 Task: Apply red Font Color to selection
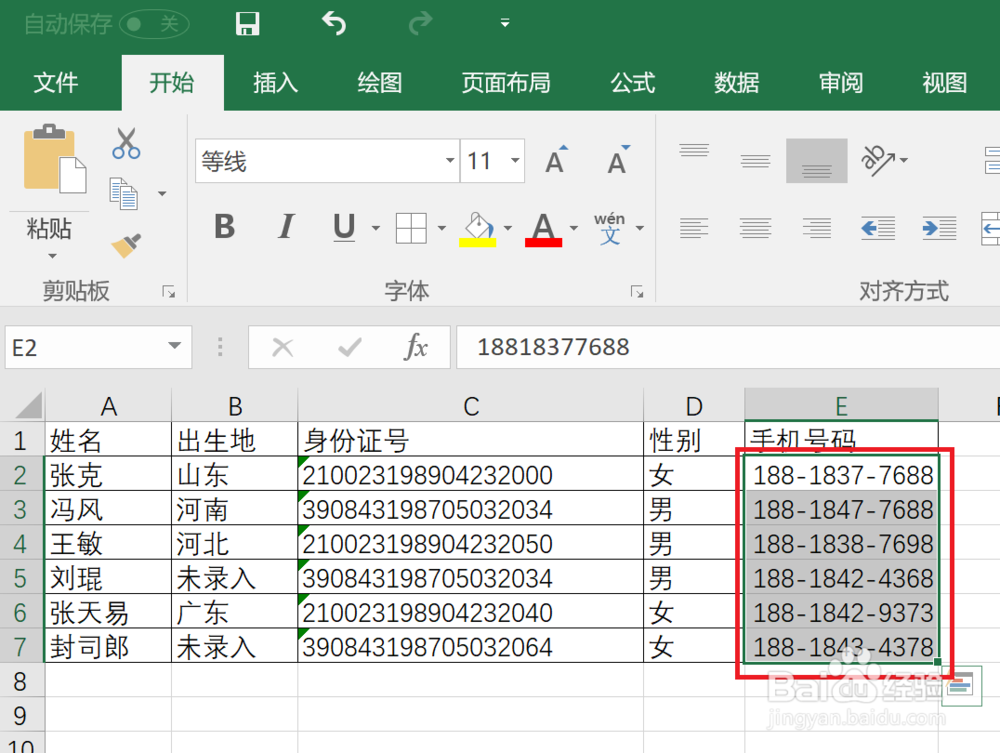[543, 227]
